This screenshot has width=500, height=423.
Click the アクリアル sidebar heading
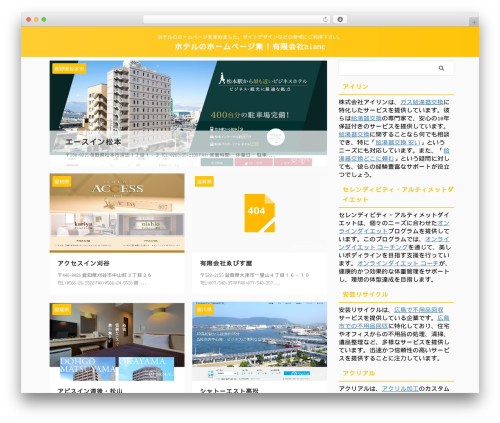359,373
